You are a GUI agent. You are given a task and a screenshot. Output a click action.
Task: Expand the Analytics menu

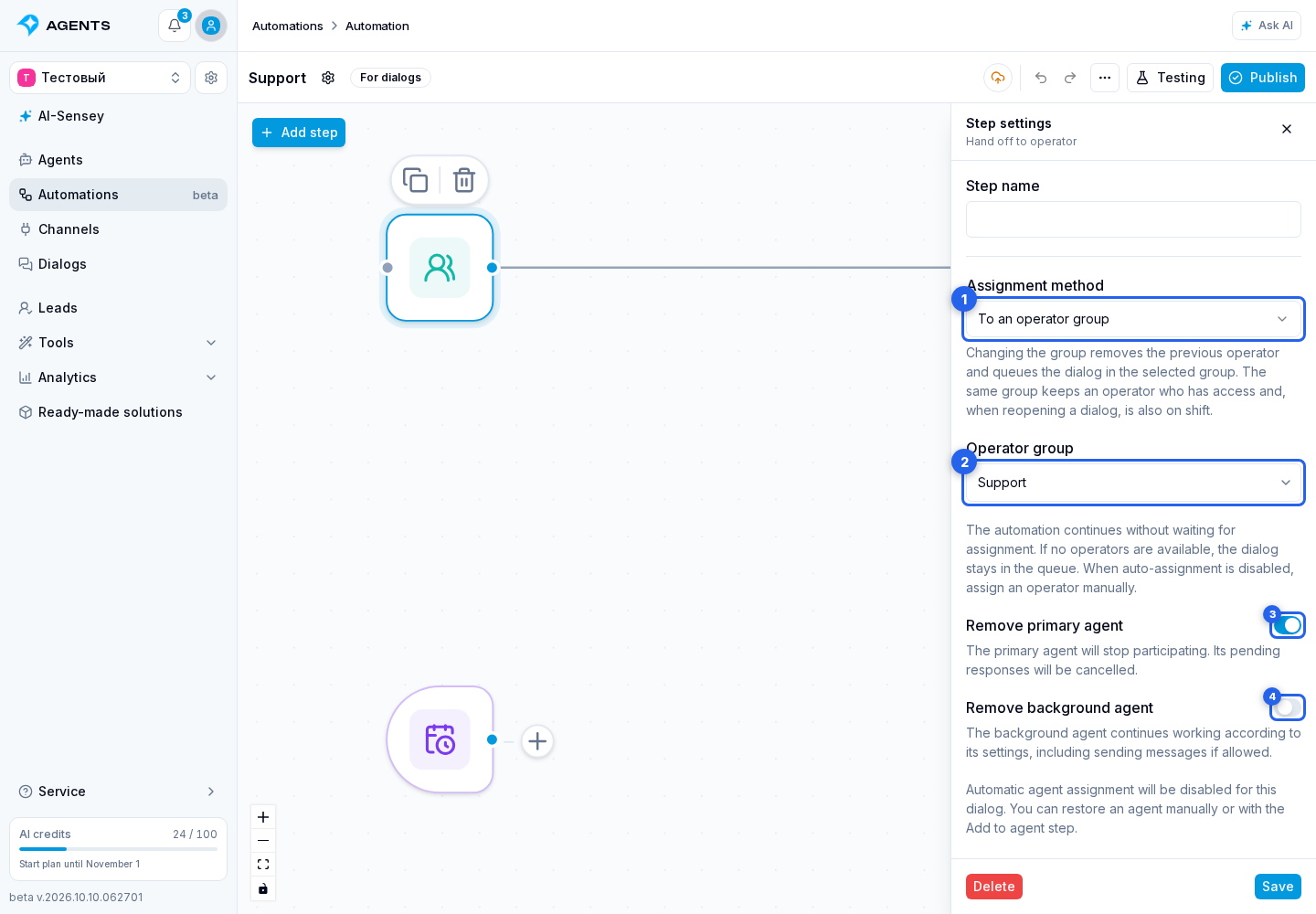[118, 377]
